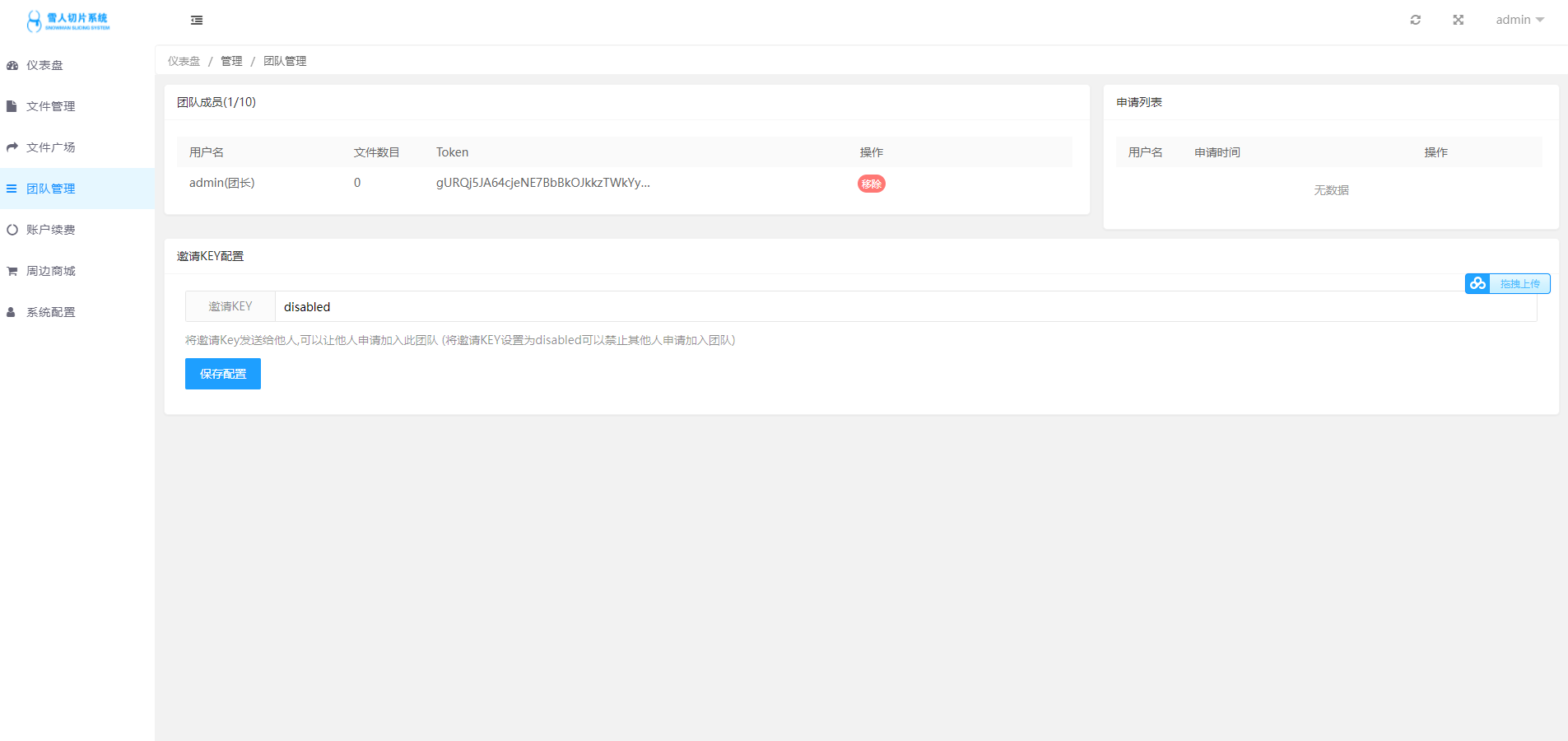This screenshot has width=1568, height=741.
Task: Open 团队管理 in the sidebar
Action: [51, 189]
